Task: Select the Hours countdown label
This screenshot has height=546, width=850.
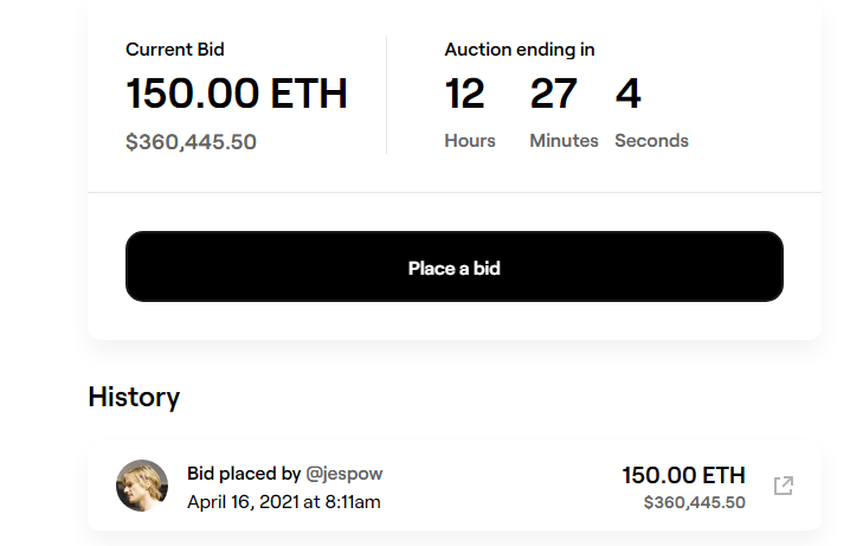Action: [470, 141]
